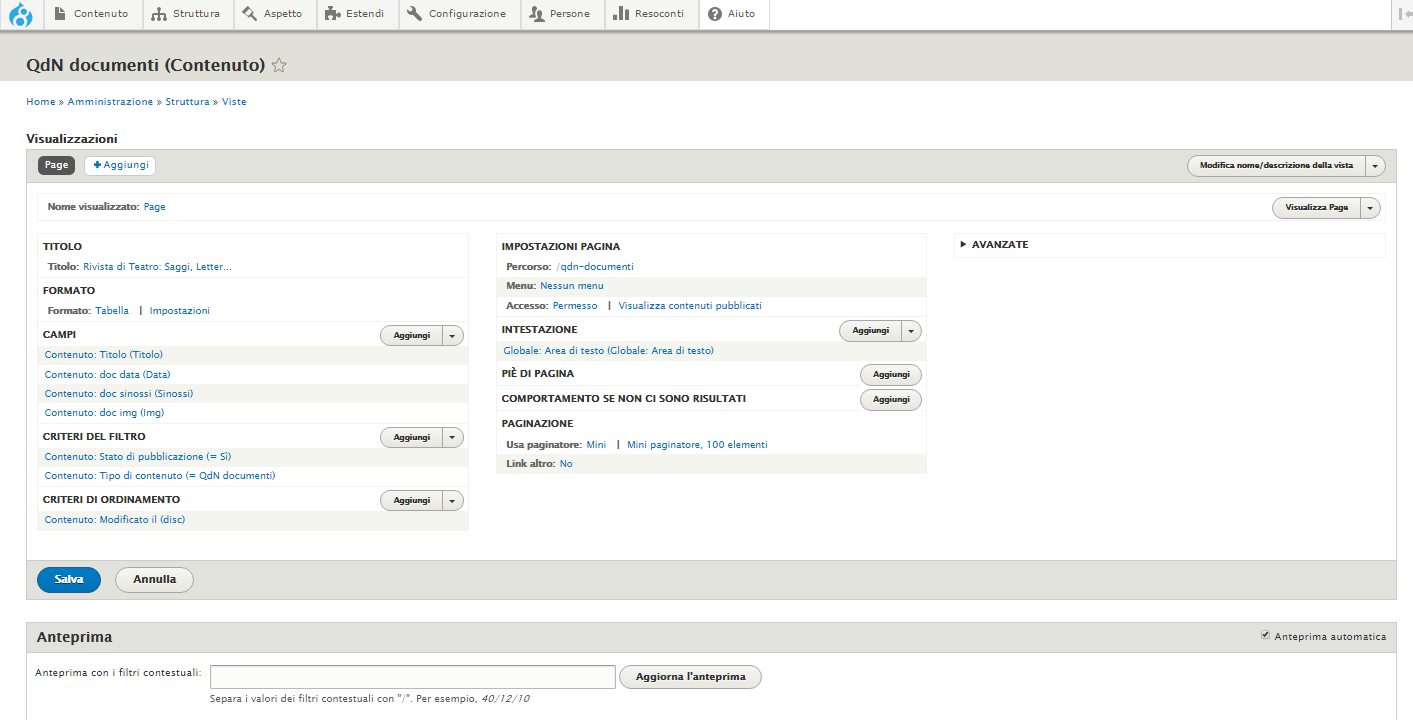The width and height of the screenshot is (1413, 720).
Task: Click the star shortcut icon beside title
Action: 279,65
